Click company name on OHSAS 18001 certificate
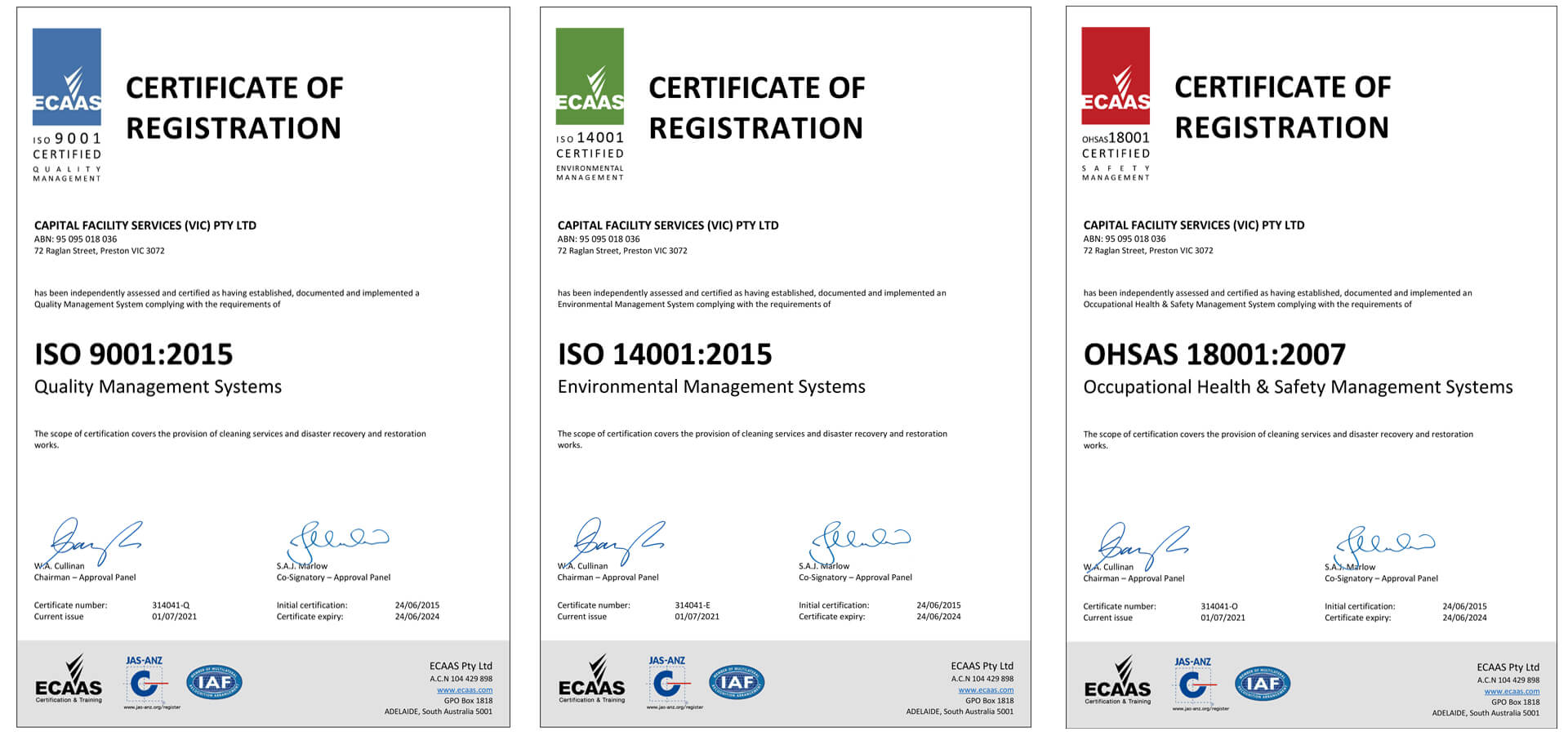The height and width of the screenshot is (736, 1568). tap(1194, 225)
